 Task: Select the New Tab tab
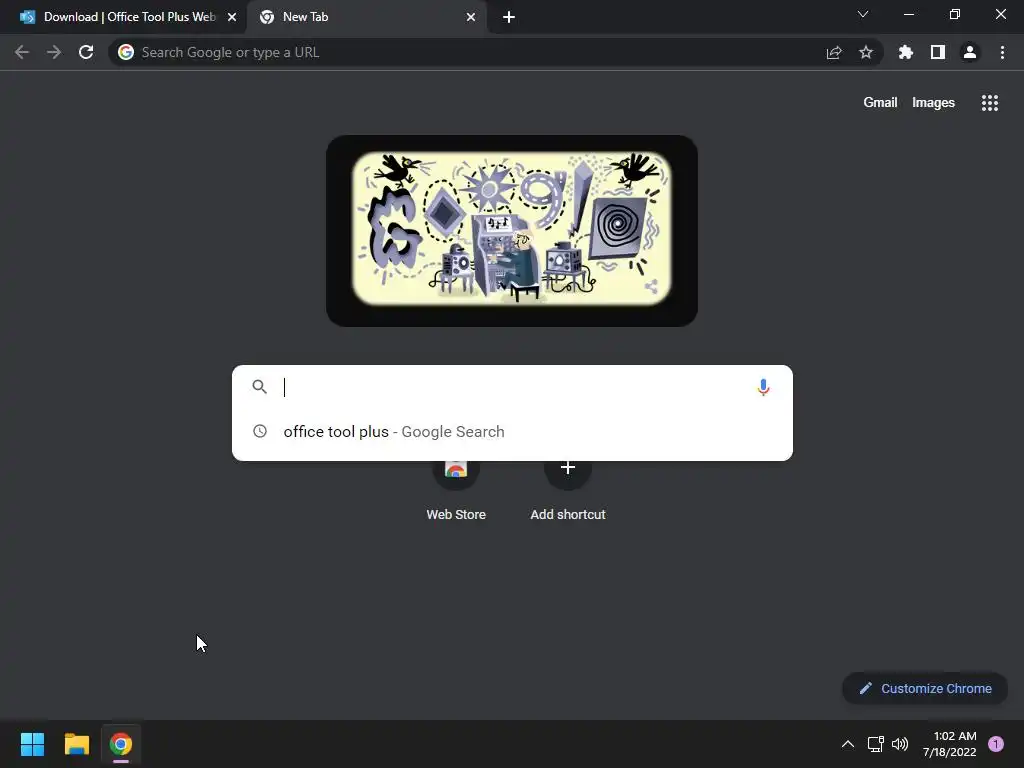[366, 17]
